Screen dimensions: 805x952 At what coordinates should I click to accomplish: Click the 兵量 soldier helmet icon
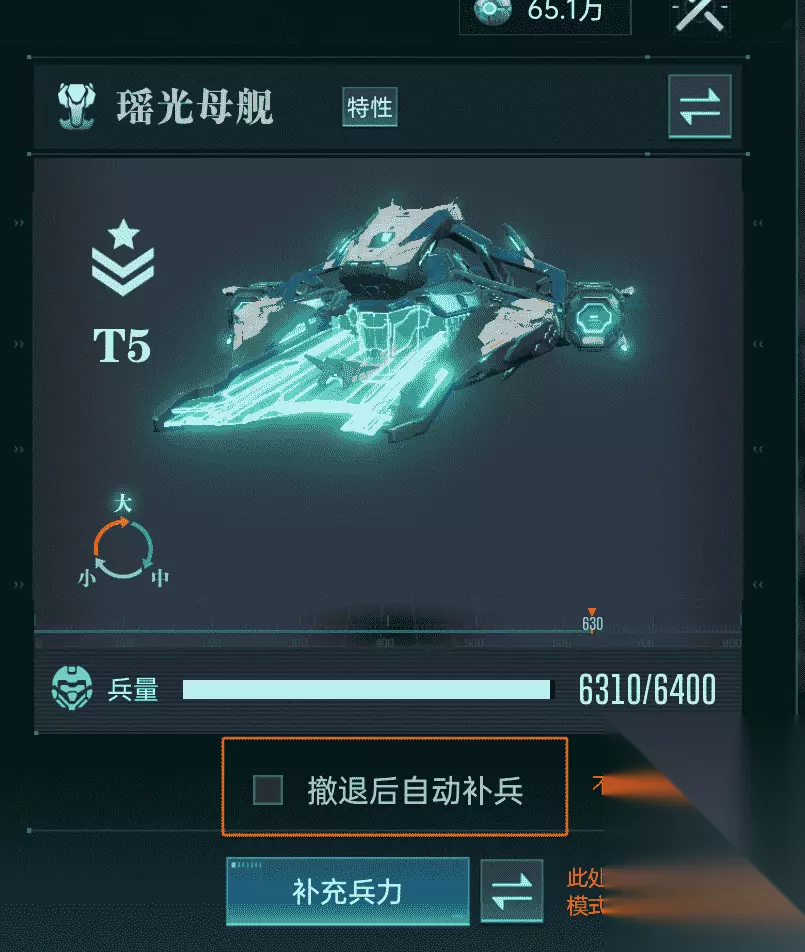72,688
